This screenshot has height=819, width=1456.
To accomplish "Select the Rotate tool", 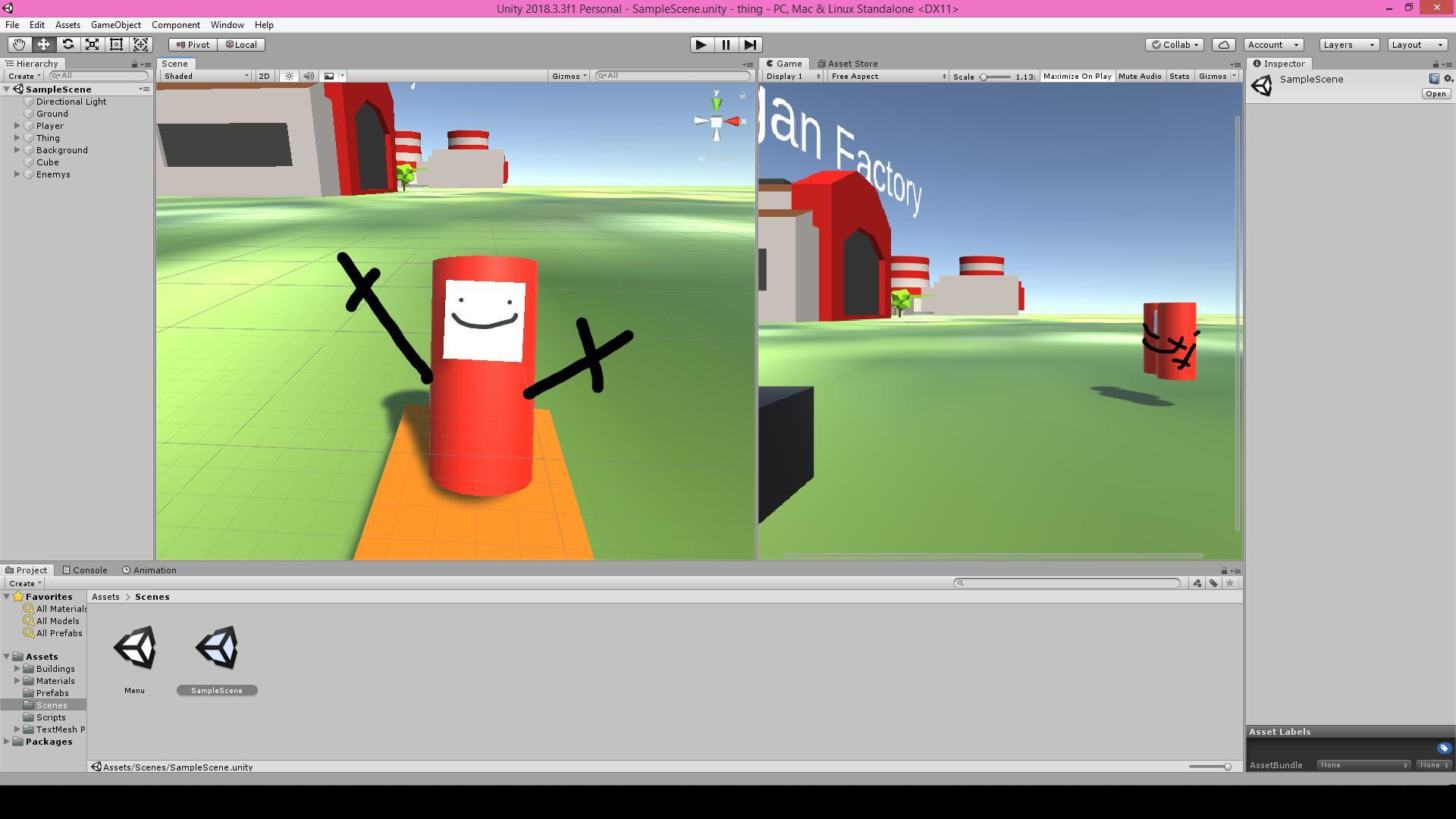I will click(x=67, y=45).
